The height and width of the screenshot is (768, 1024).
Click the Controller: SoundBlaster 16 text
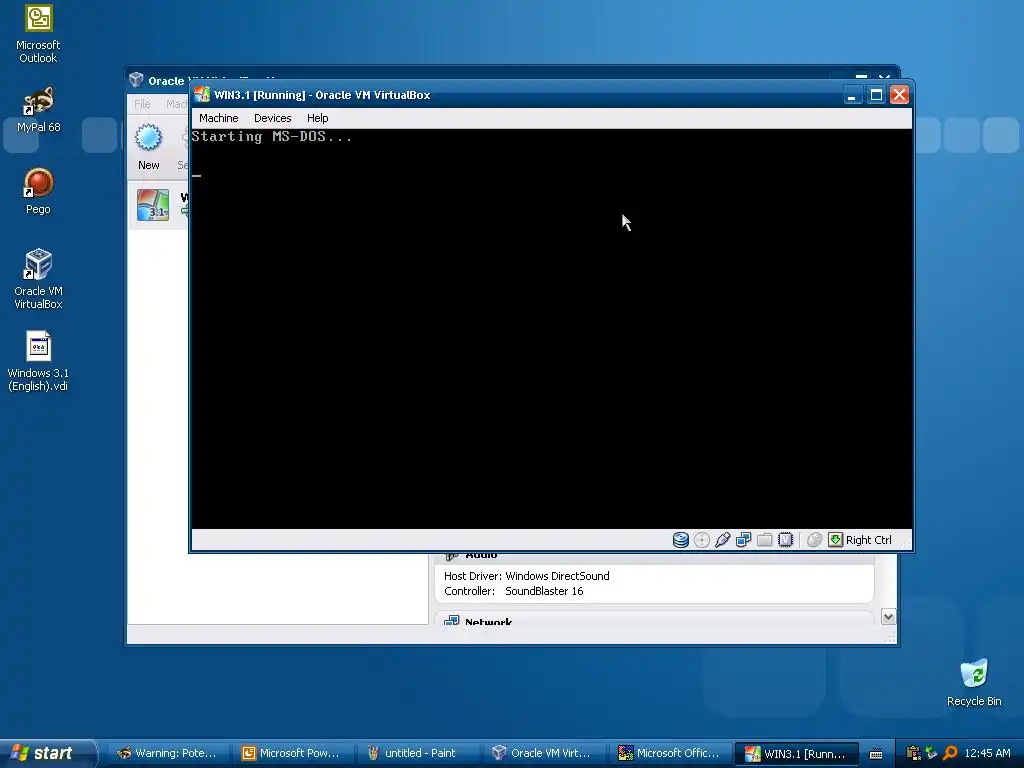point(513,591)
